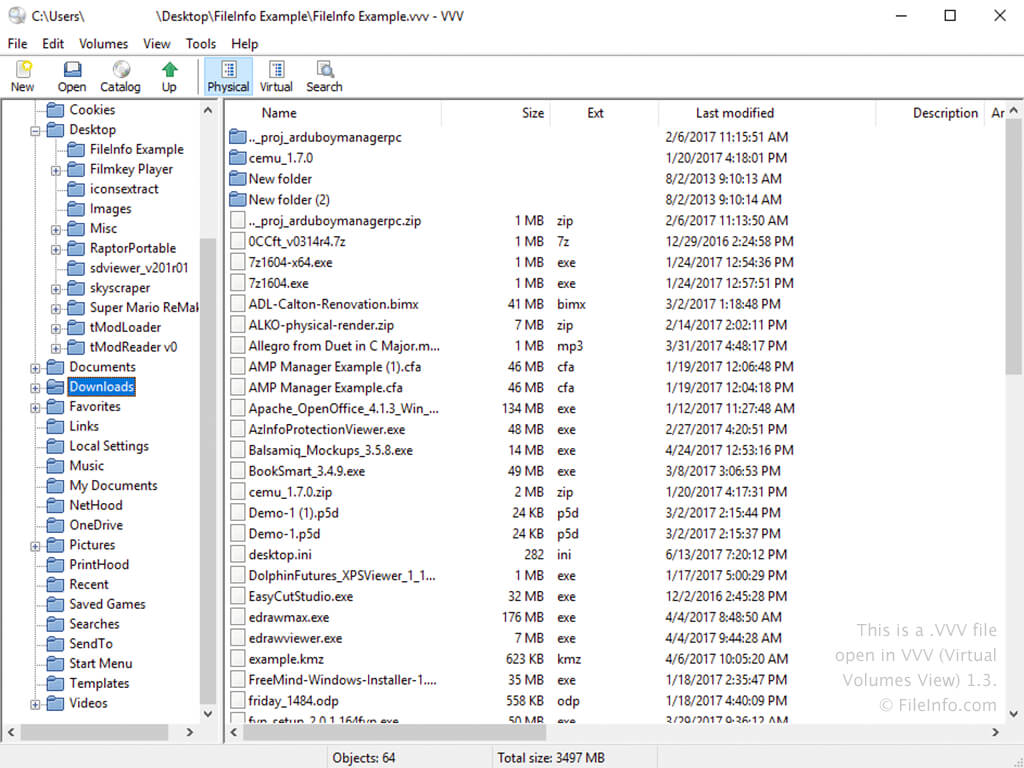The image size is (1024, 768).
Task: Click the Templates folder icon
Action: 56,683
